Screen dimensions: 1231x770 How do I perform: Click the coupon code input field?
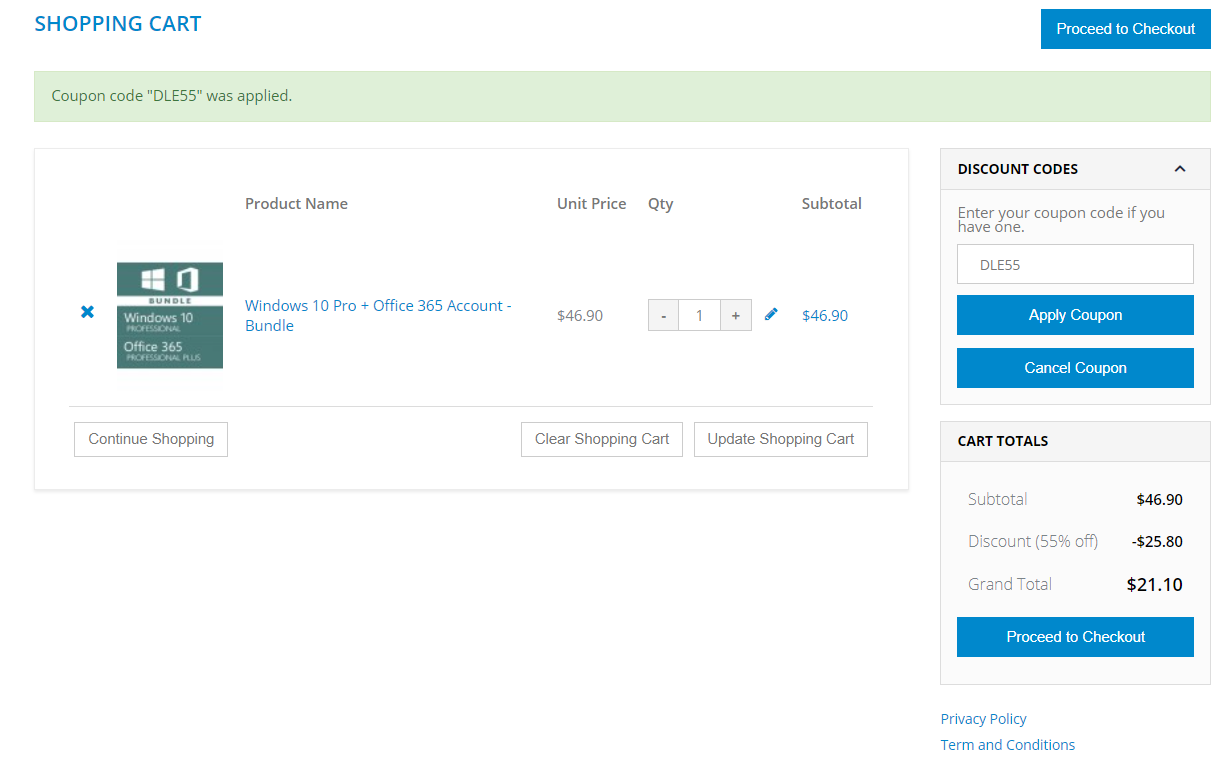pos(1075,264)
